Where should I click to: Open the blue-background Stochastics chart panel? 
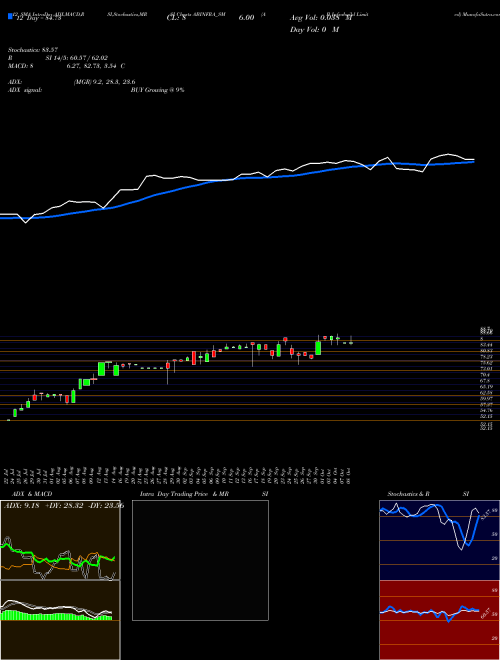coord(439,540)
